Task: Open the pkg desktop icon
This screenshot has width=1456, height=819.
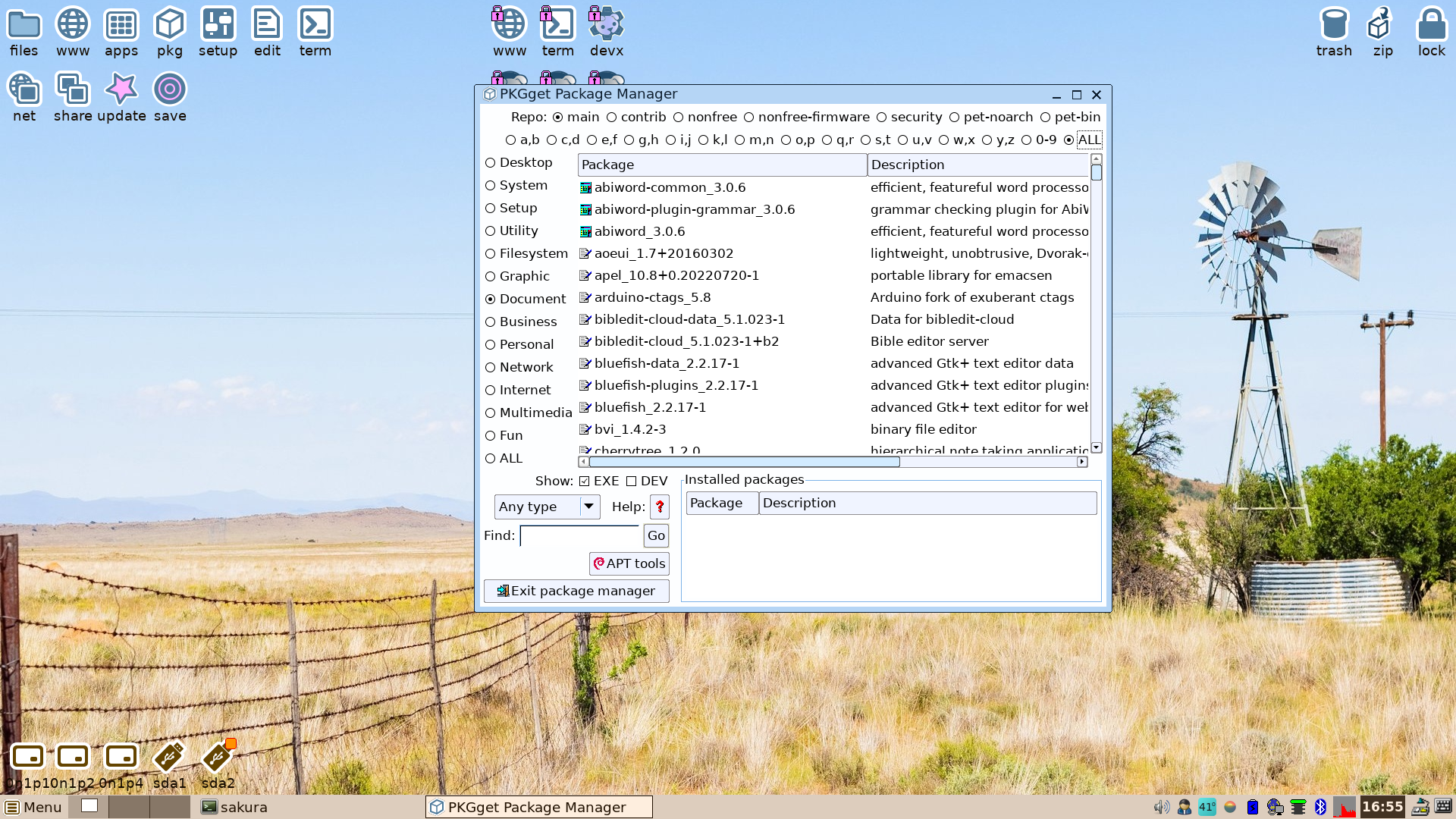Action: 170,32
